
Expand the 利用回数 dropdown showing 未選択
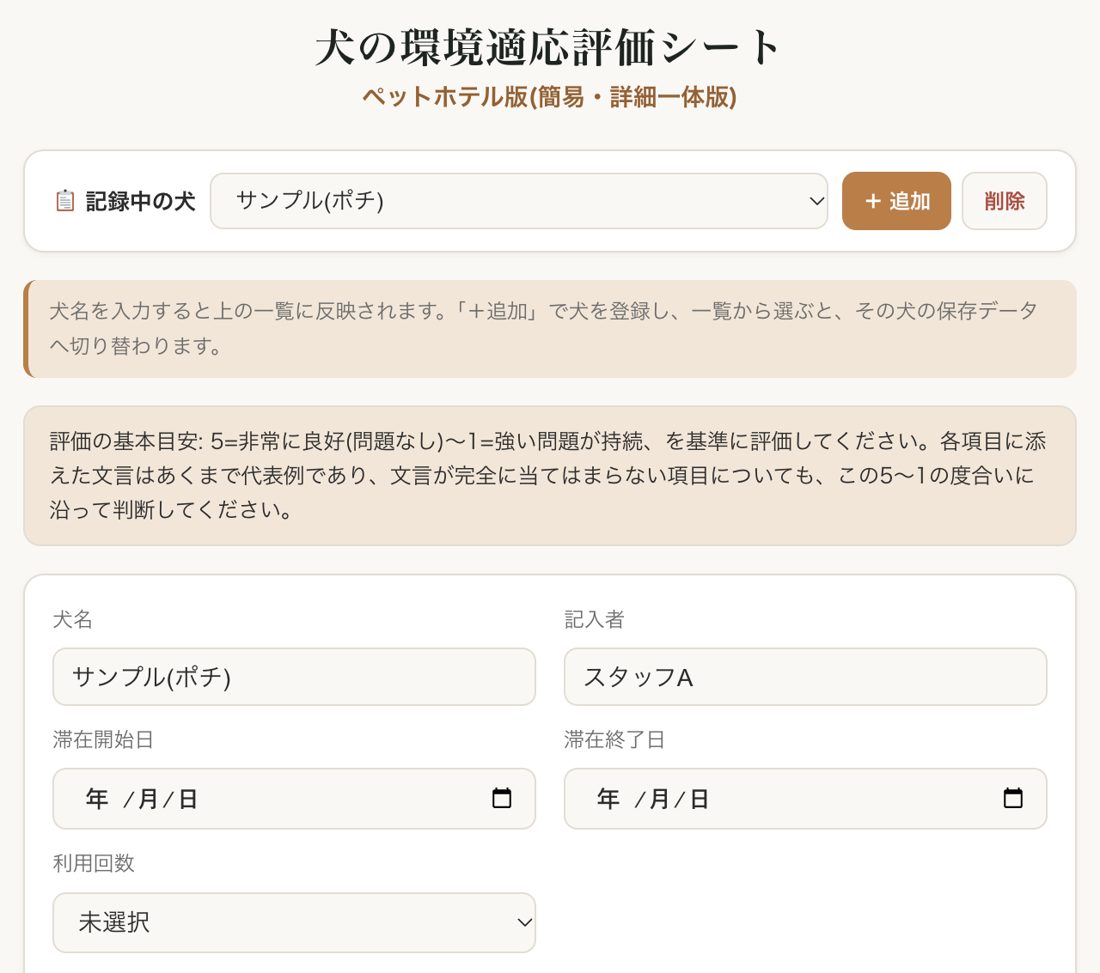click(x=294, y=922)
